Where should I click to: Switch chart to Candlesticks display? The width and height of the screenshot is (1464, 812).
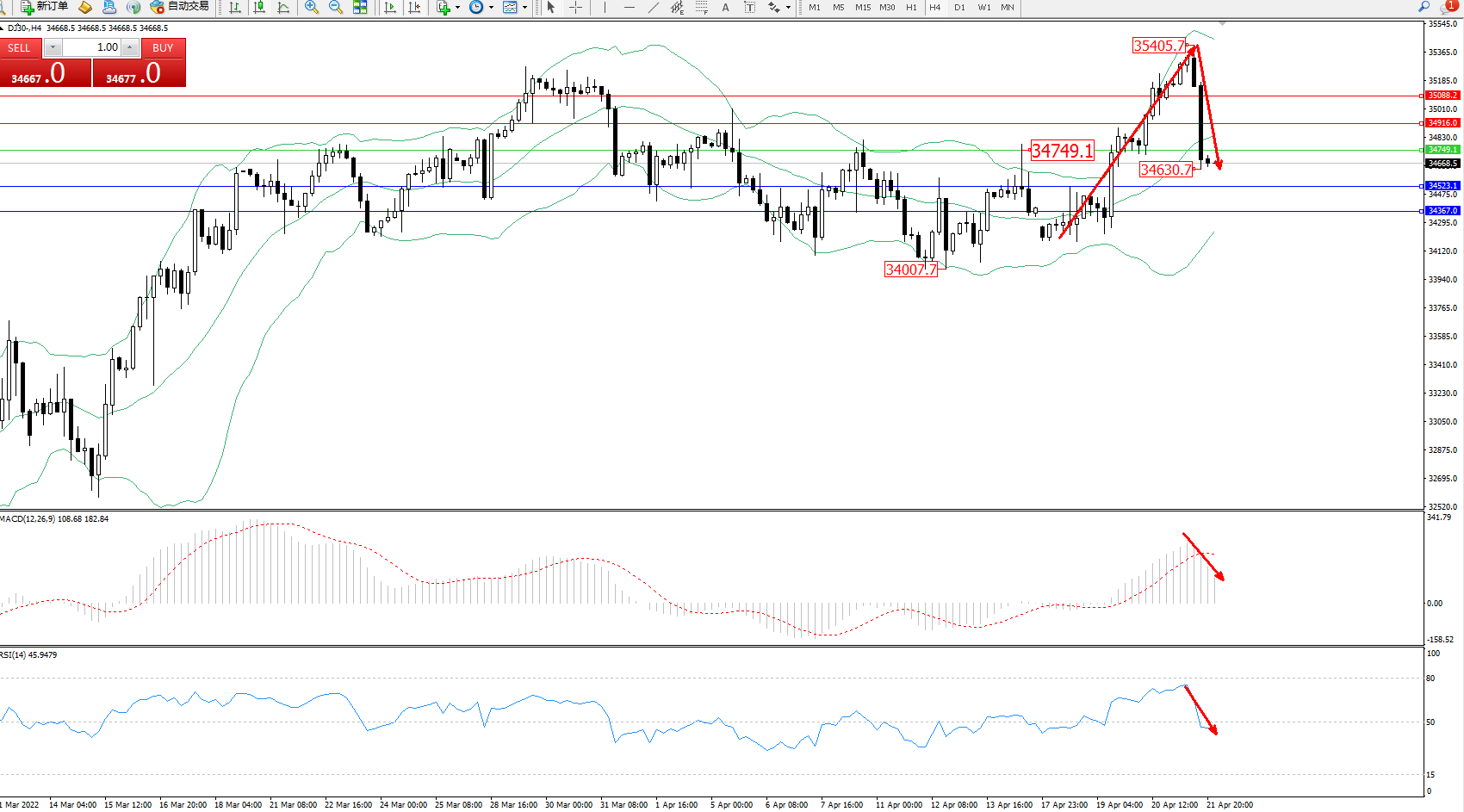tap(258, 7)
